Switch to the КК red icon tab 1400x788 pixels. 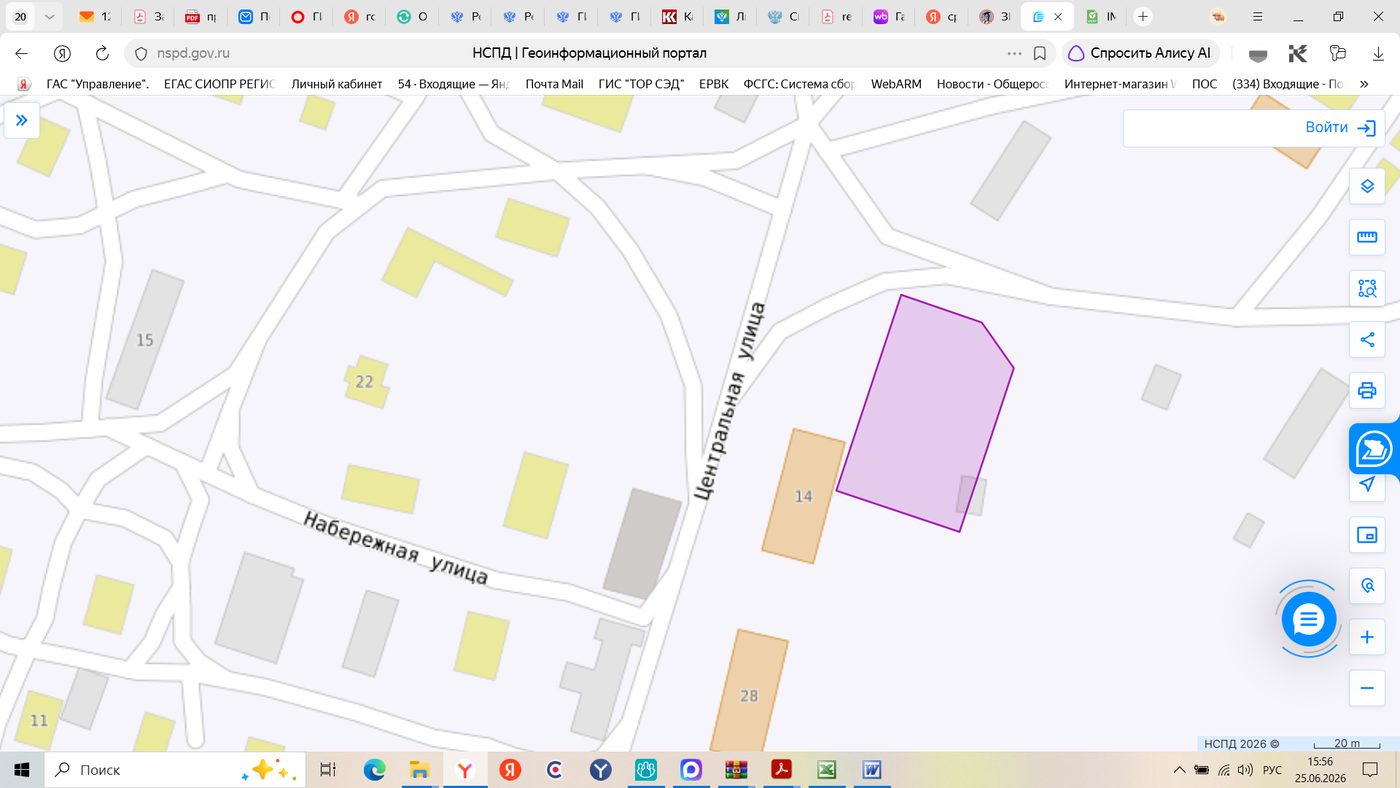click(677, 17)
